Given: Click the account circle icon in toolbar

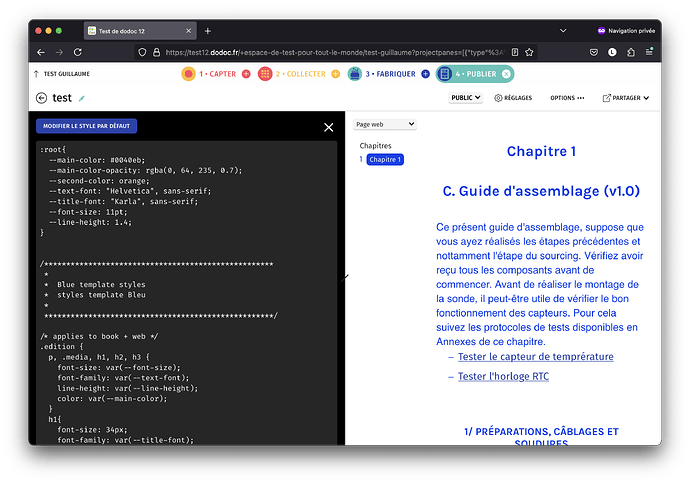Looking at the screenshot, I should tap(612, 52).
